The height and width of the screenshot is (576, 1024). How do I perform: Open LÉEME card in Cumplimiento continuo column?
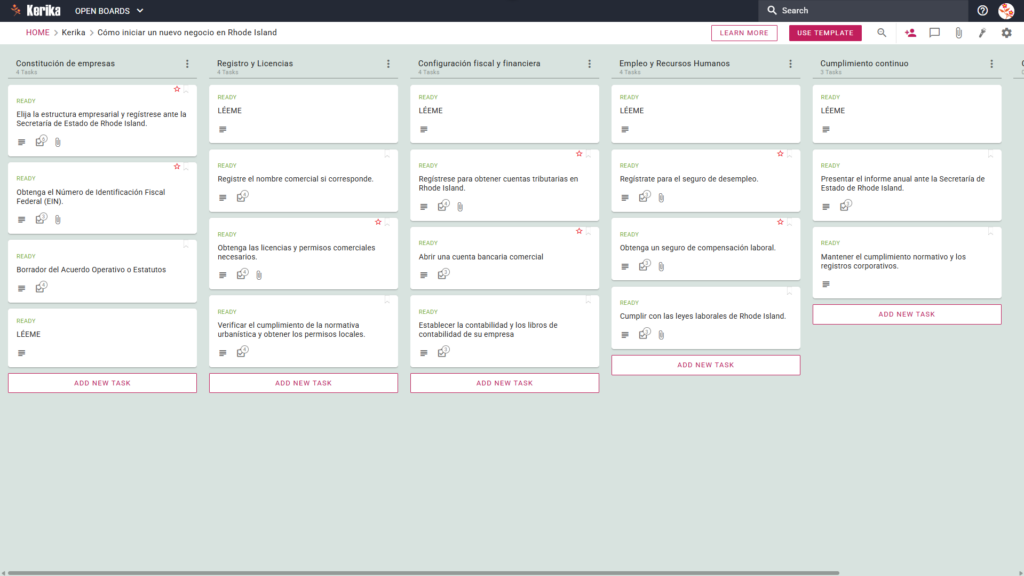(x=907, y=114)
